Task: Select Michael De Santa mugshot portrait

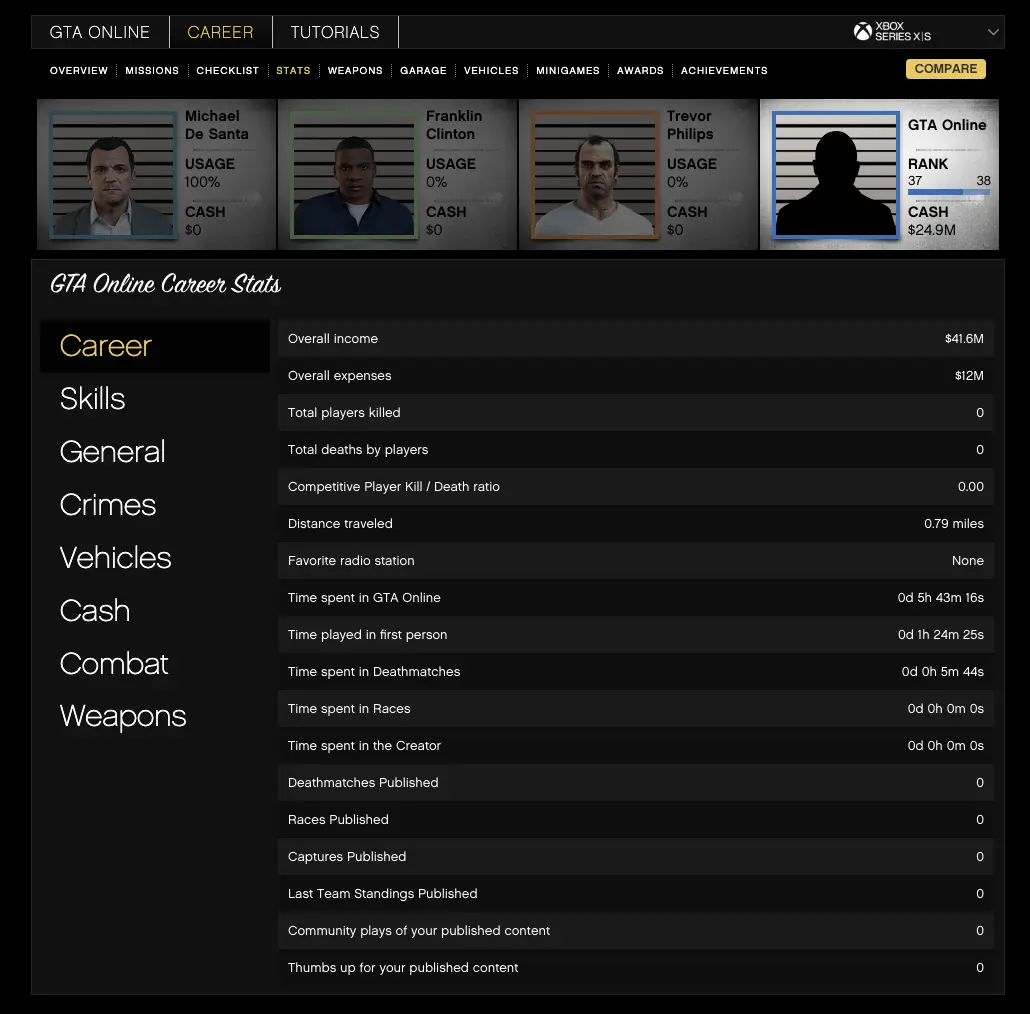Action: tap(113, 175)
